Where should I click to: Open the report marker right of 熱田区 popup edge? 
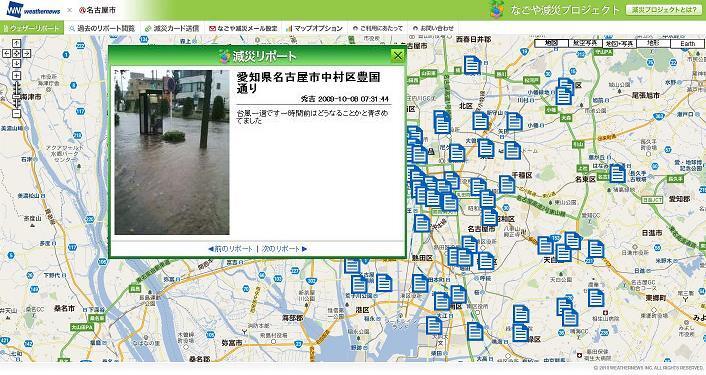(421, 223)
